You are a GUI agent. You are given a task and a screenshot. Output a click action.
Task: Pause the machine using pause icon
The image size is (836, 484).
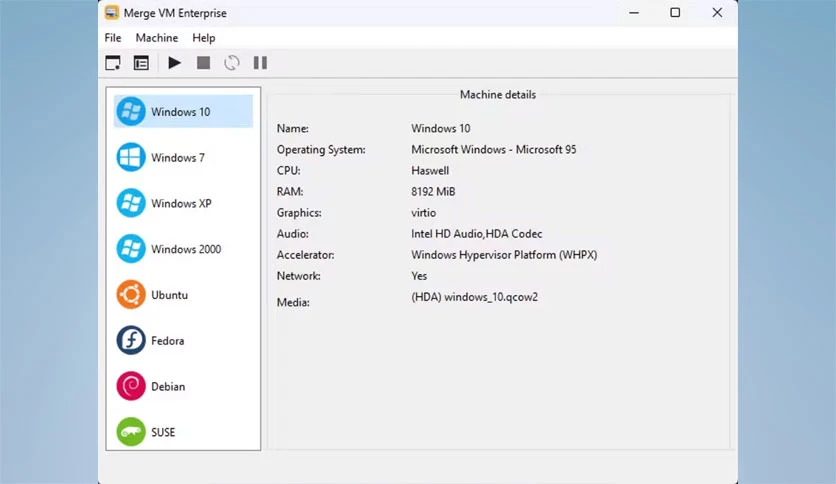point(260,63)
